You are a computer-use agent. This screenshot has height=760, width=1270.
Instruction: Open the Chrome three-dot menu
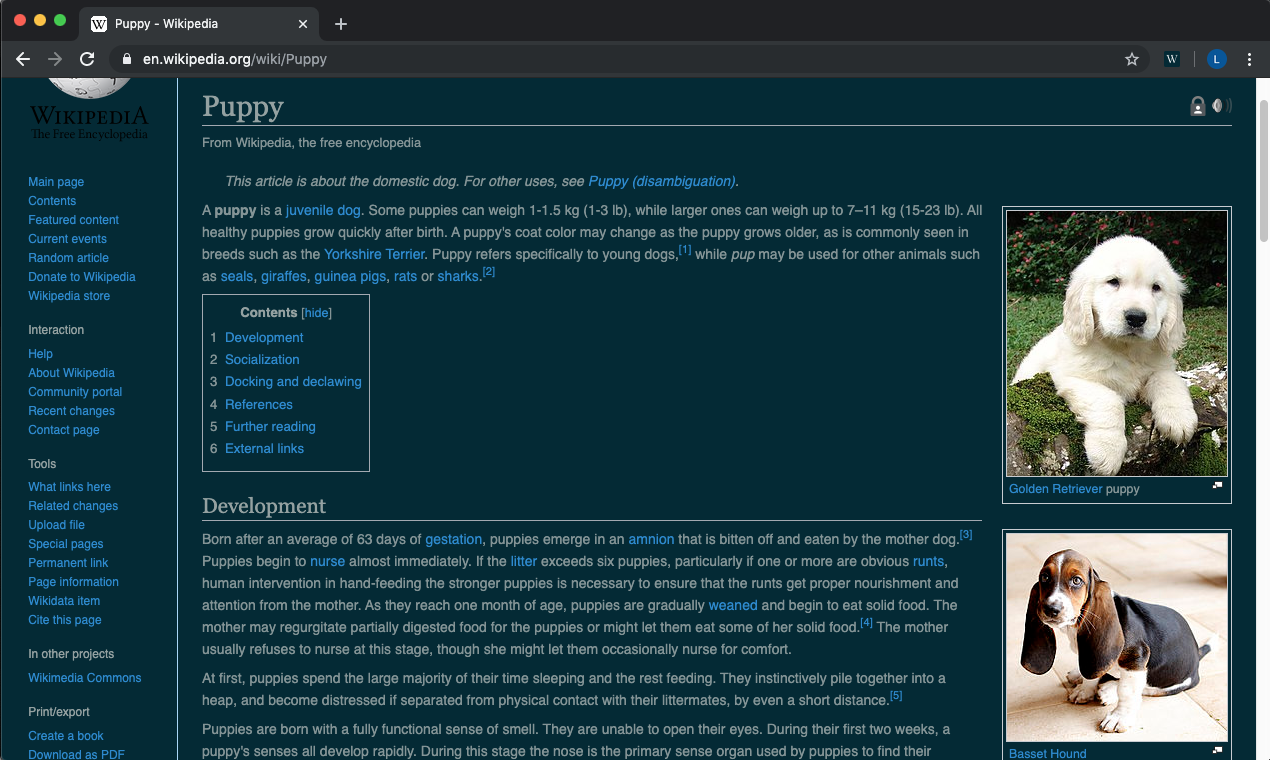pos(1249,59)
